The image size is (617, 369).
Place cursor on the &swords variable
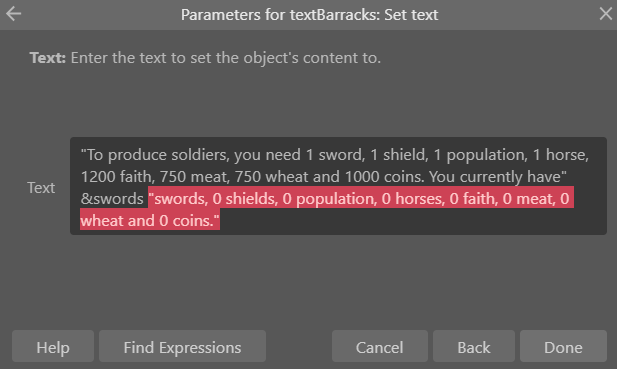(112, 199)
